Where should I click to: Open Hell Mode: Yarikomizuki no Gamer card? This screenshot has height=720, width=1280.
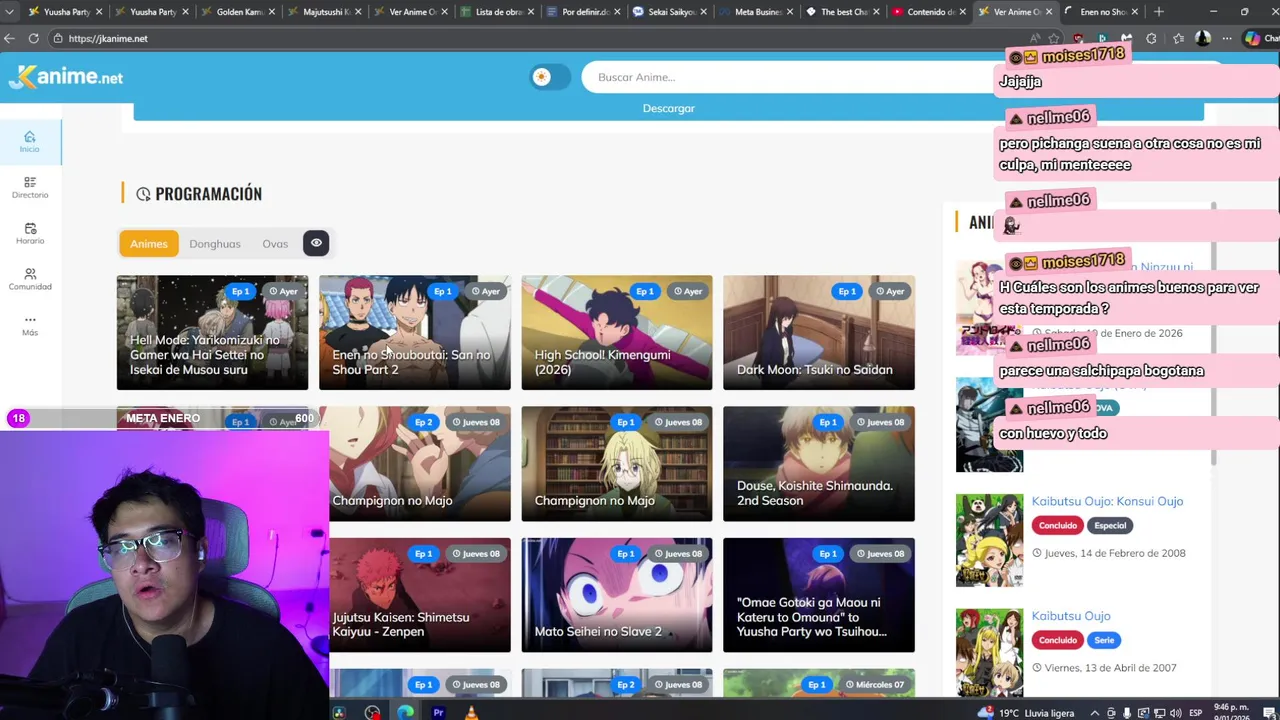pyautogui.click(x=212, y=332)
